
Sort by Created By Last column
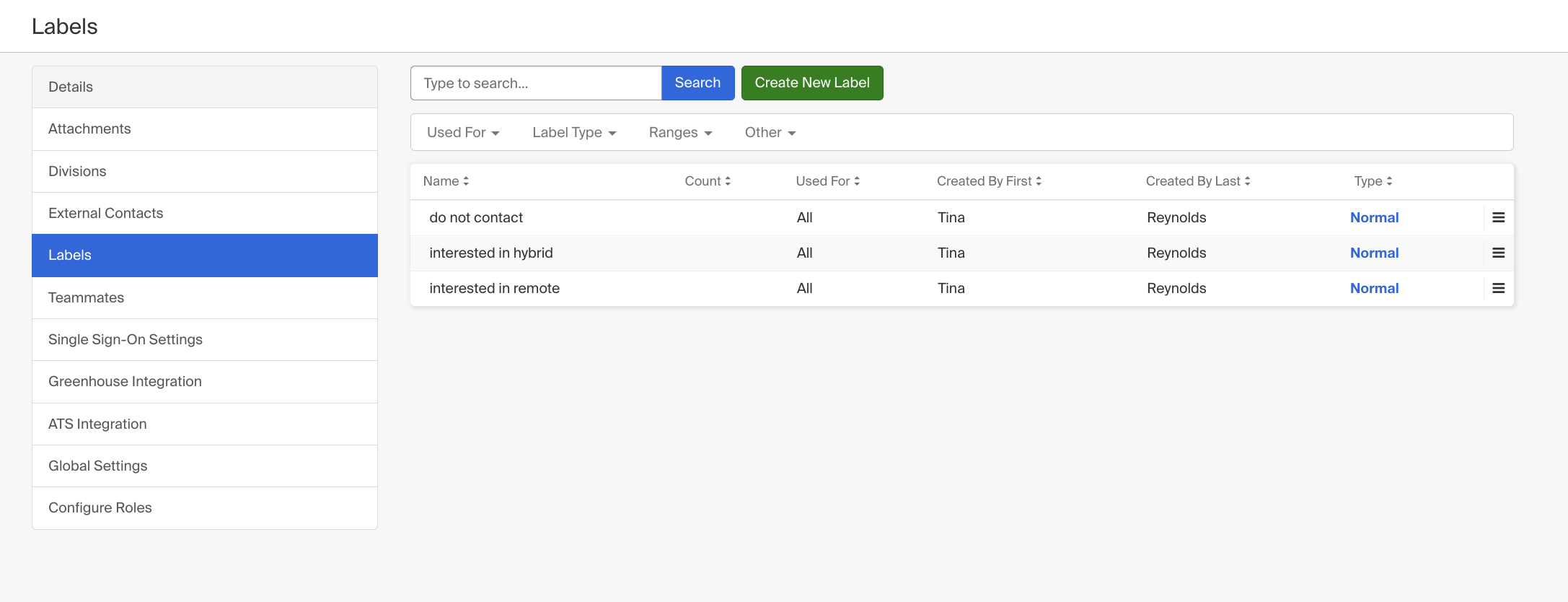pyautogui.click(x=1198, y=181)
